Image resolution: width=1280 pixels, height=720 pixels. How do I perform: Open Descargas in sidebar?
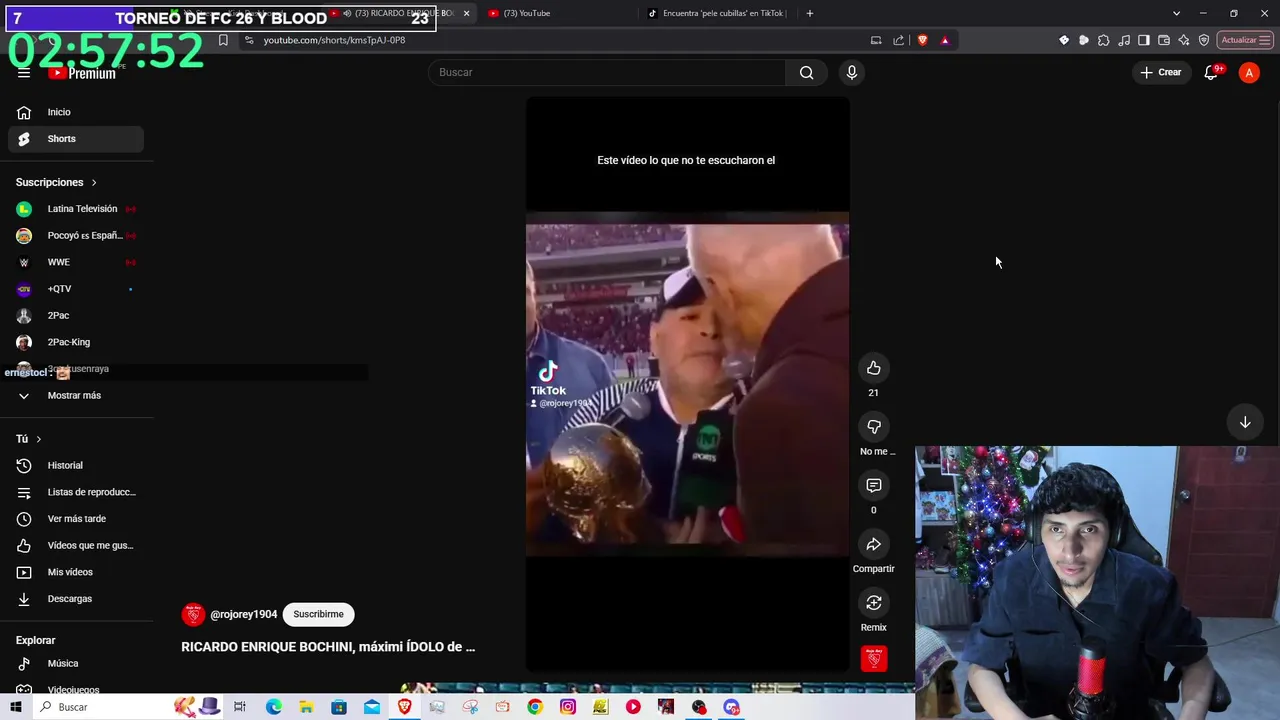pos(76,599)
